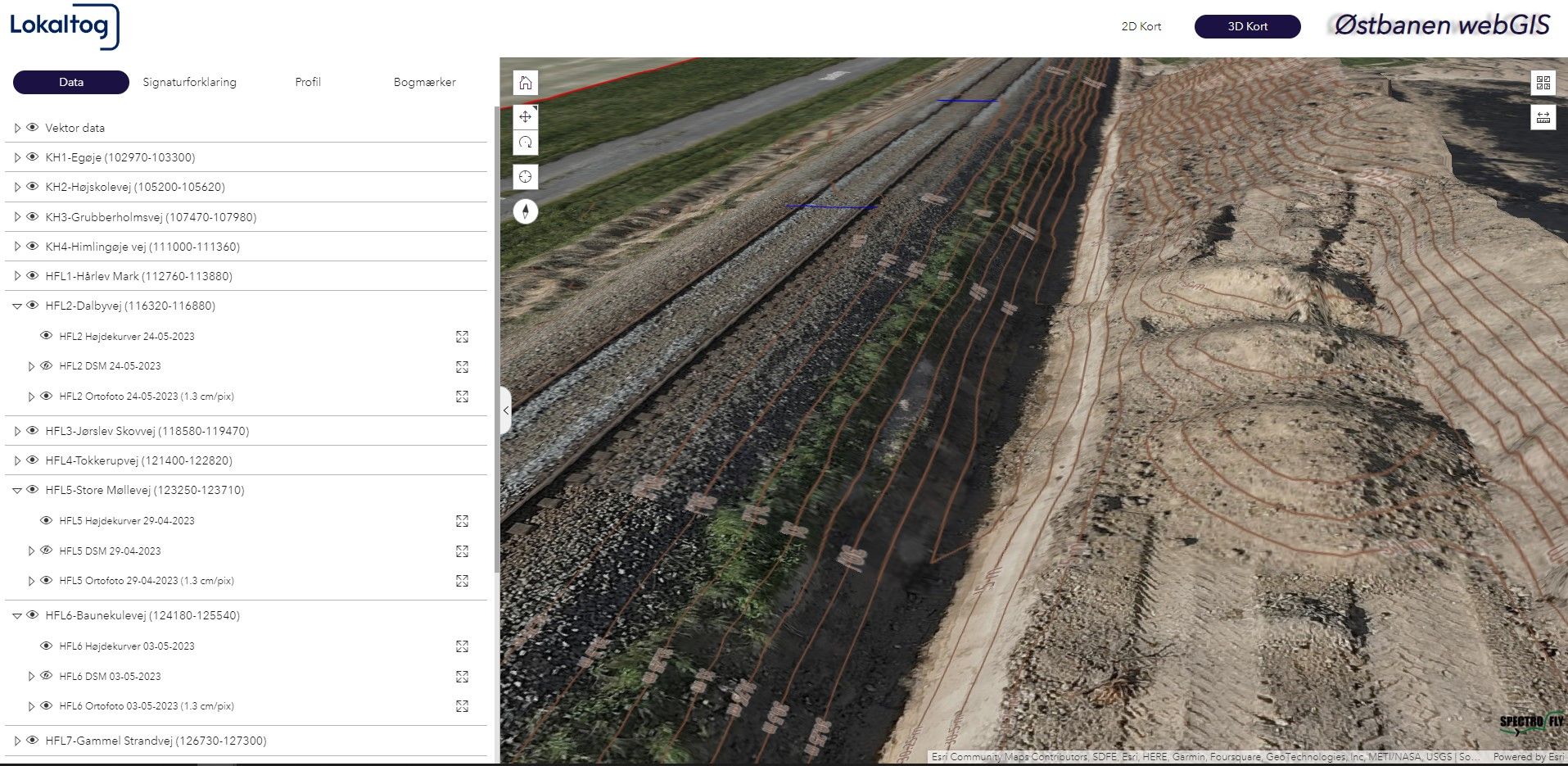Select the Rotate view tool
Image resolution: width=1568 pixels, height=766 pixels.
tap(526, 143)
